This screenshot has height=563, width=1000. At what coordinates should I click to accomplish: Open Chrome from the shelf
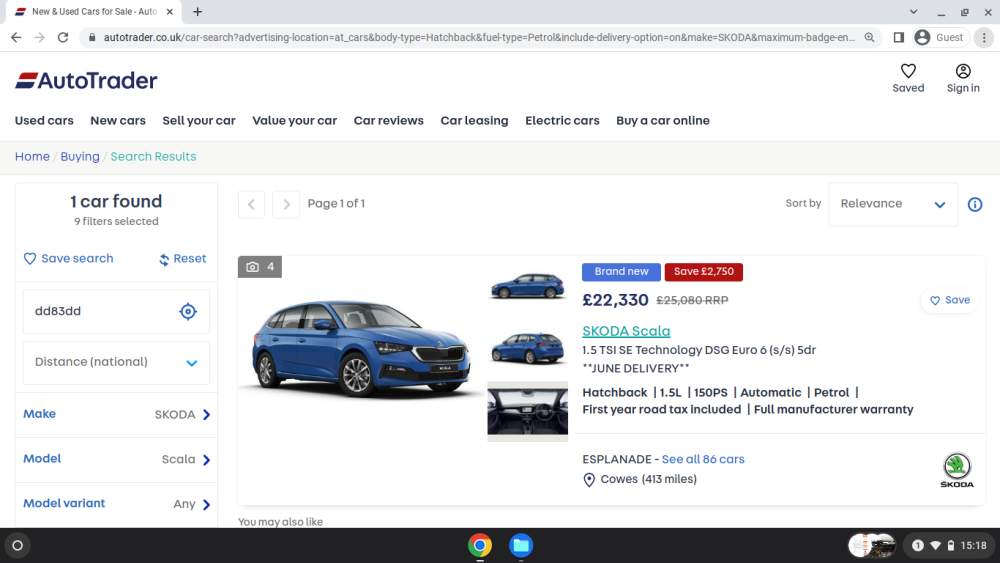480,545
